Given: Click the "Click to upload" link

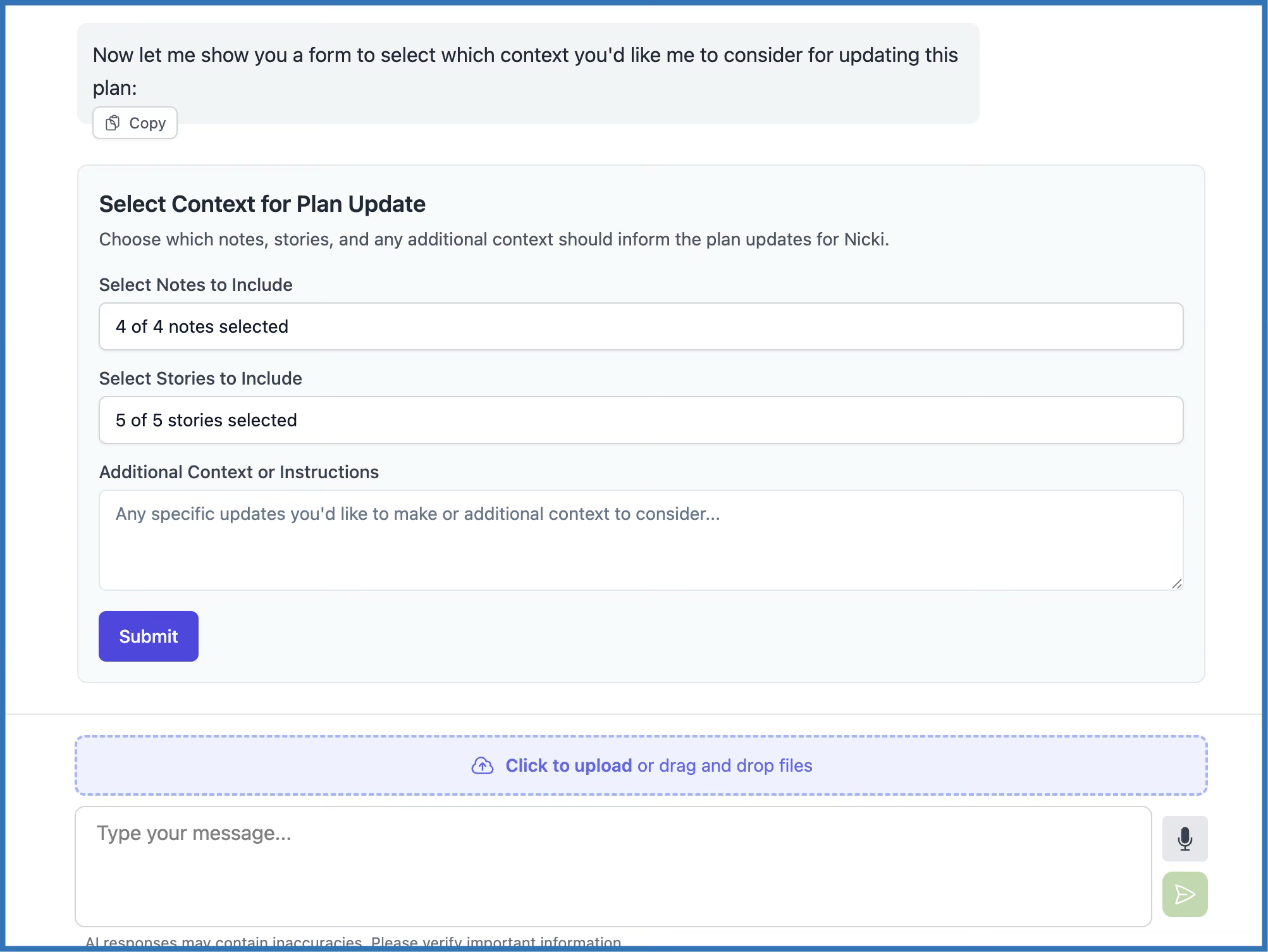Looking at the screenshot, I should click(569, 765).
